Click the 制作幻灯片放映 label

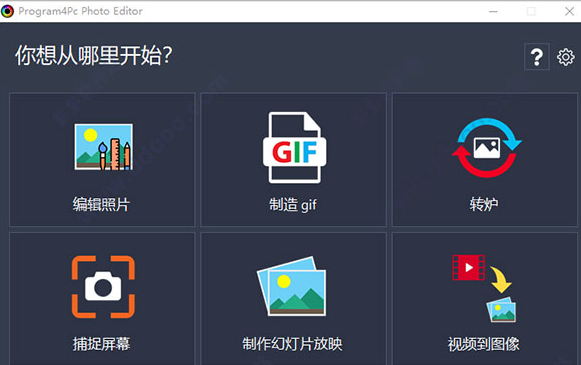pos(292,344)
